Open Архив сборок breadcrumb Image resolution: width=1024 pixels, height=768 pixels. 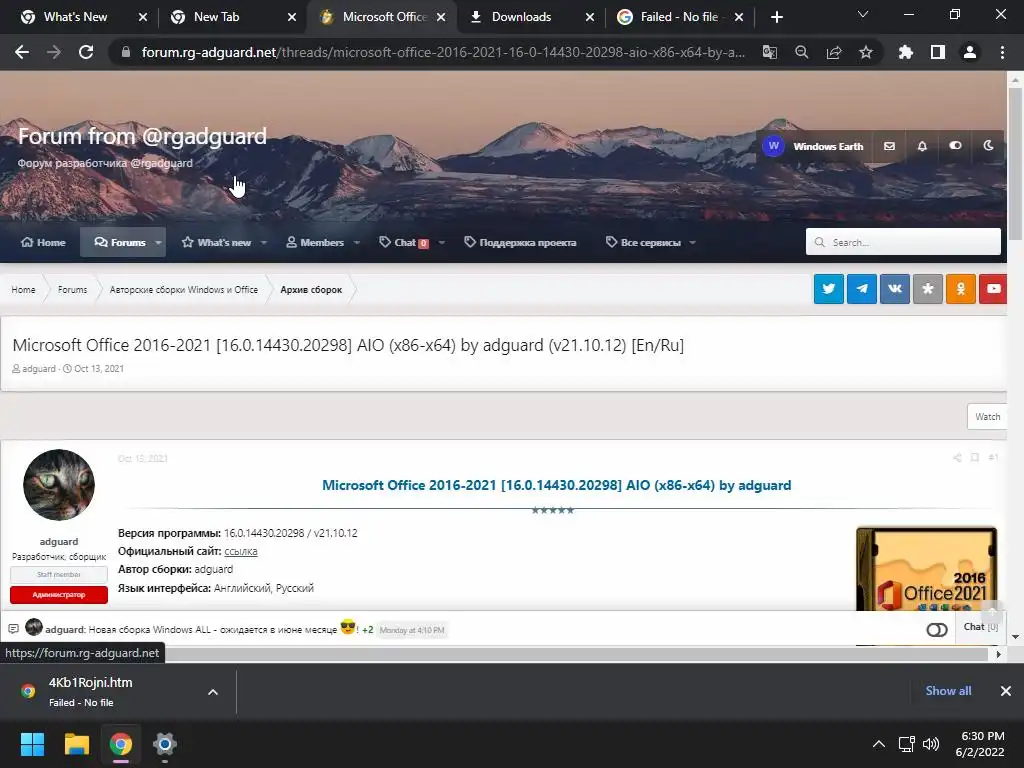pyautogui.click(x=311, y=289)
